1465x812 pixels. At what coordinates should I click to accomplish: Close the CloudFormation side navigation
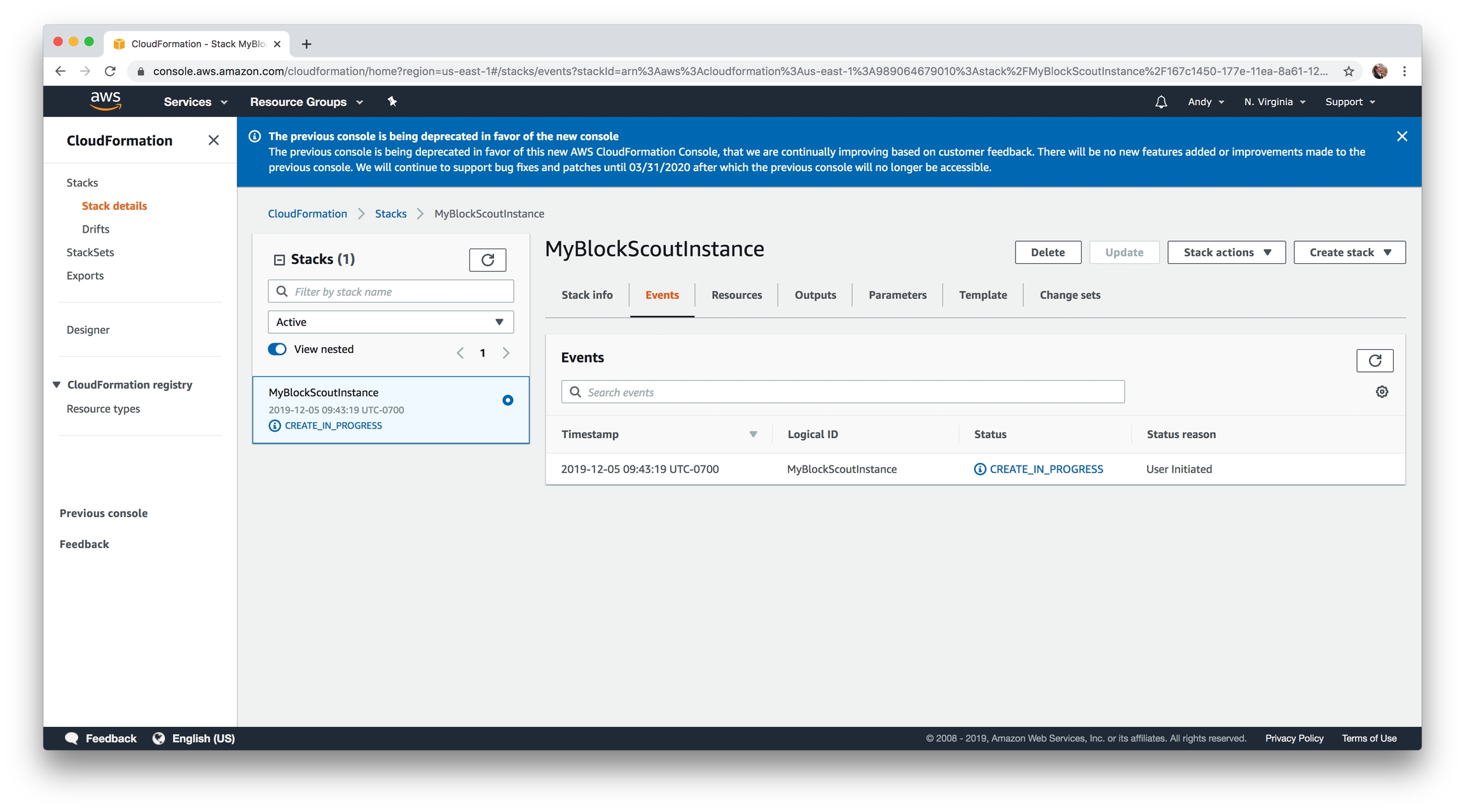pos(214,141)
